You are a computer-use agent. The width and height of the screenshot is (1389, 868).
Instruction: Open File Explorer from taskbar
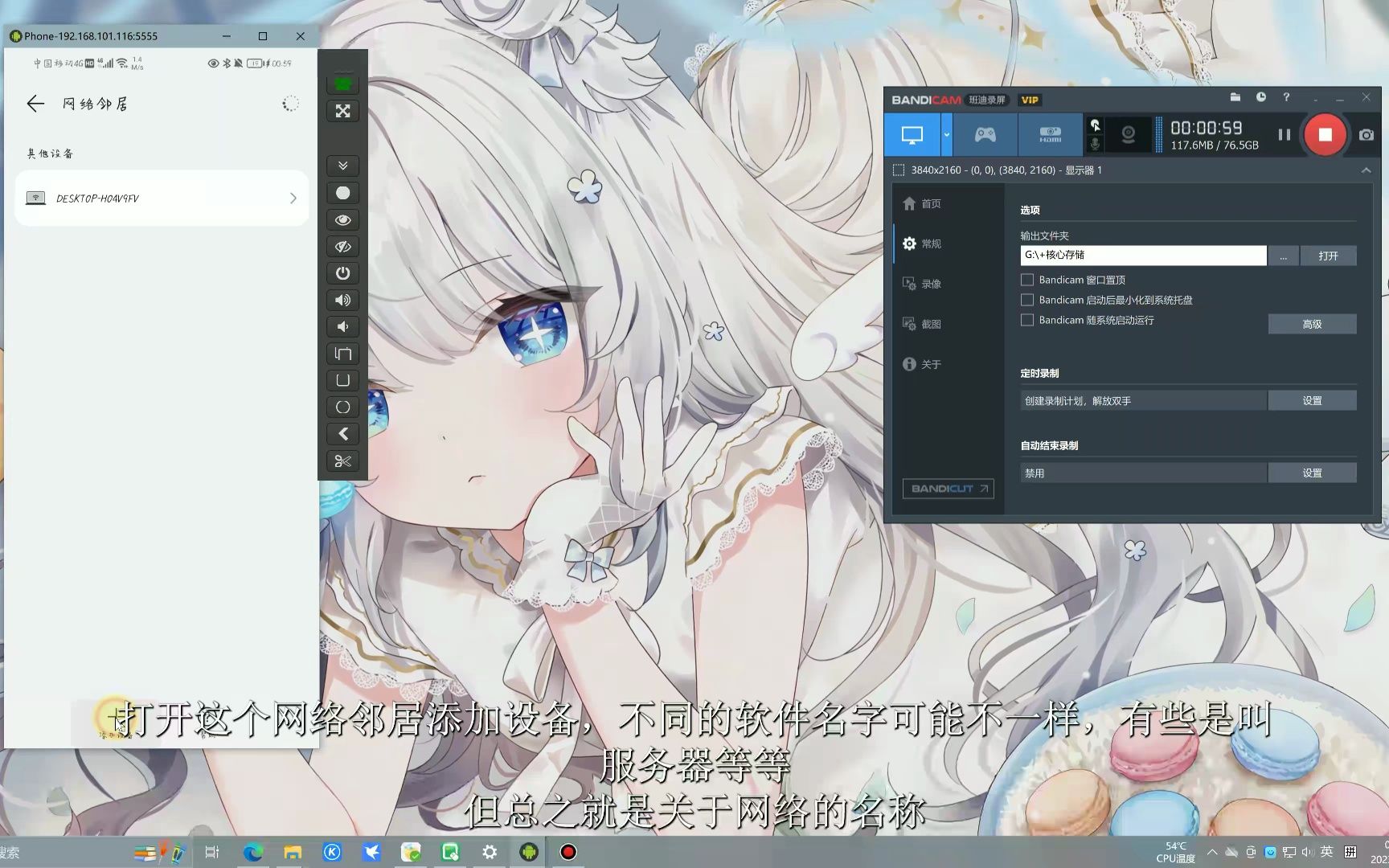click(x=293, y=852)
